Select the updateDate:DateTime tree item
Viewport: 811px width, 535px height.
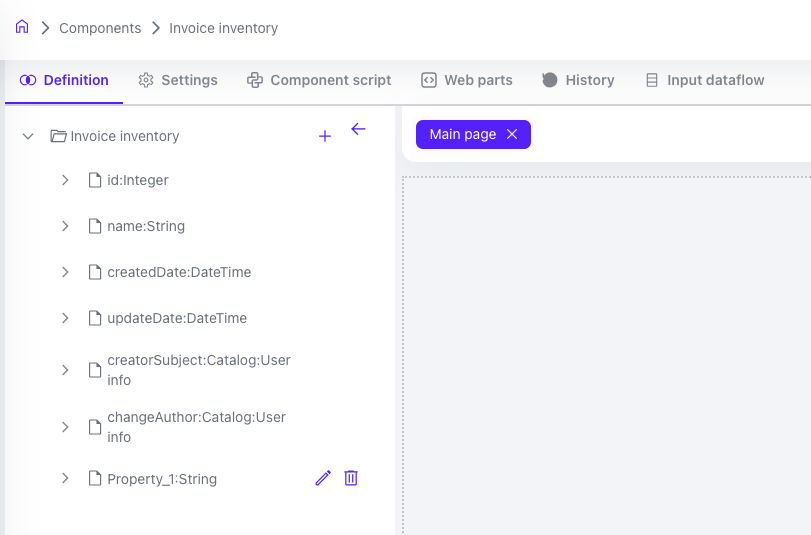177,318
